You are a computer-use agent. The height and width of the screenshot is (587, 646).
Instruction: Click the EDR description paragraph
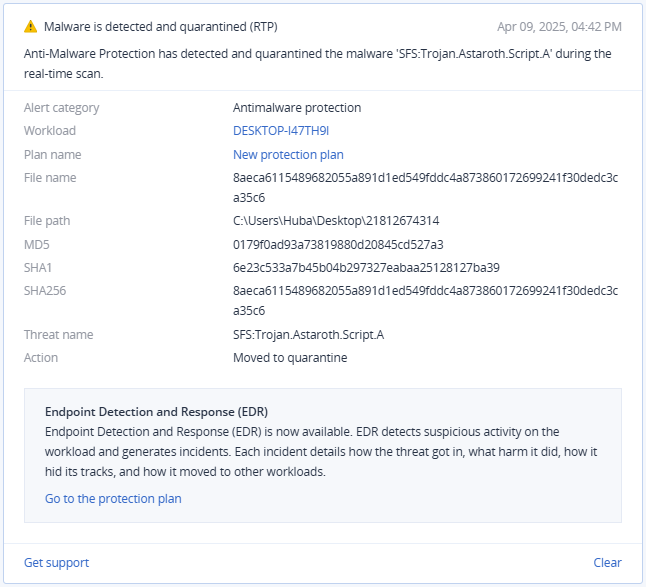321,452
